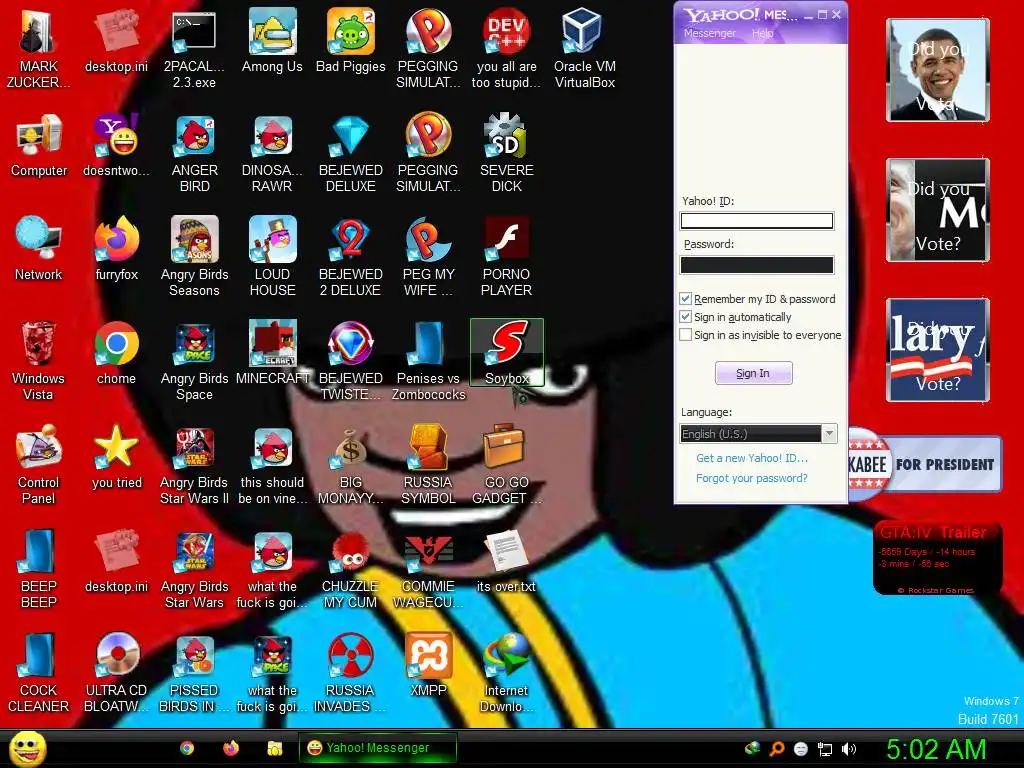Select the LOUD HOUSE desktop icon
1024x768 pixels.
(272, 257)
